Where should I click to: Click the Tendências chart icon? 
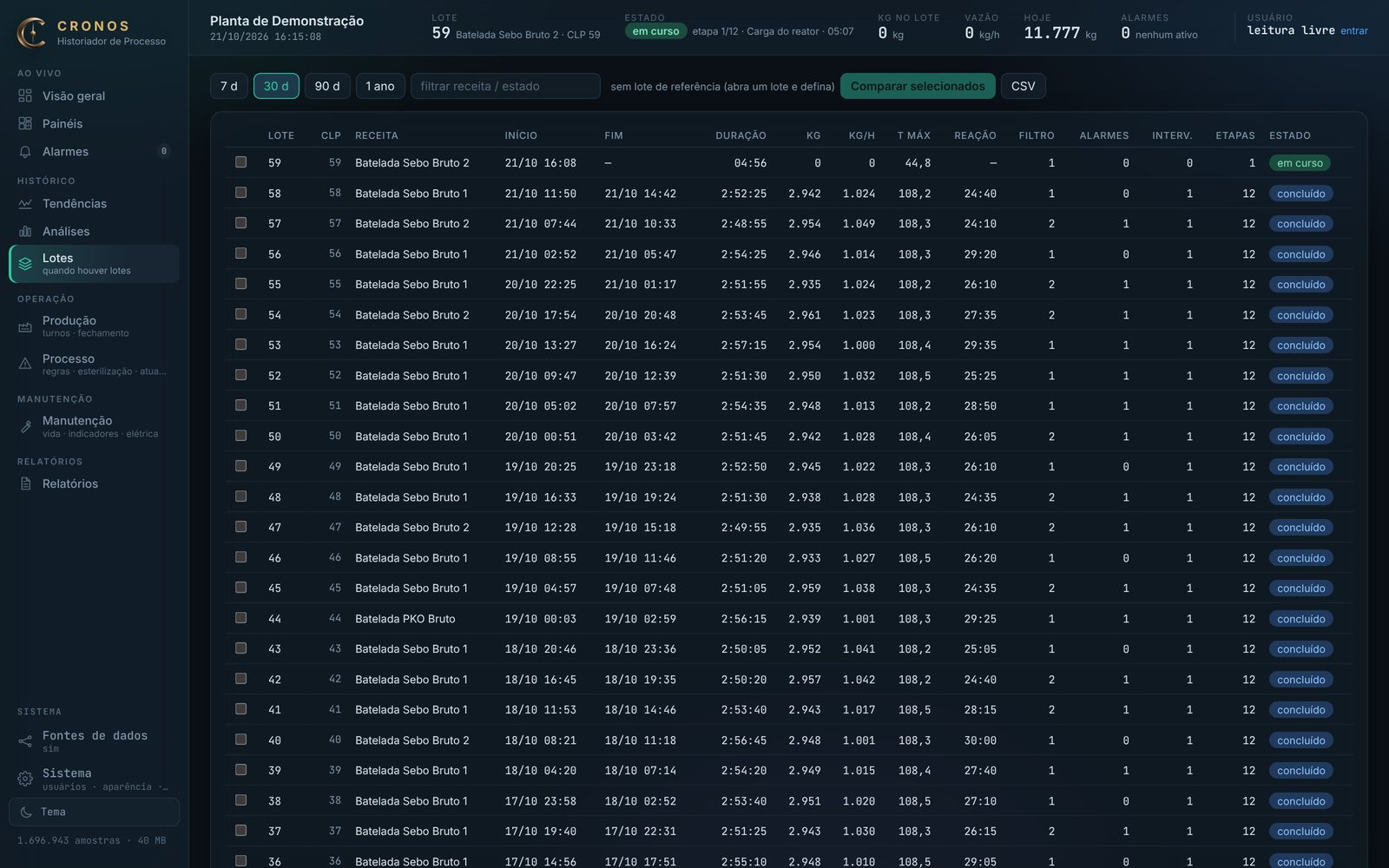tap(25, 203)
